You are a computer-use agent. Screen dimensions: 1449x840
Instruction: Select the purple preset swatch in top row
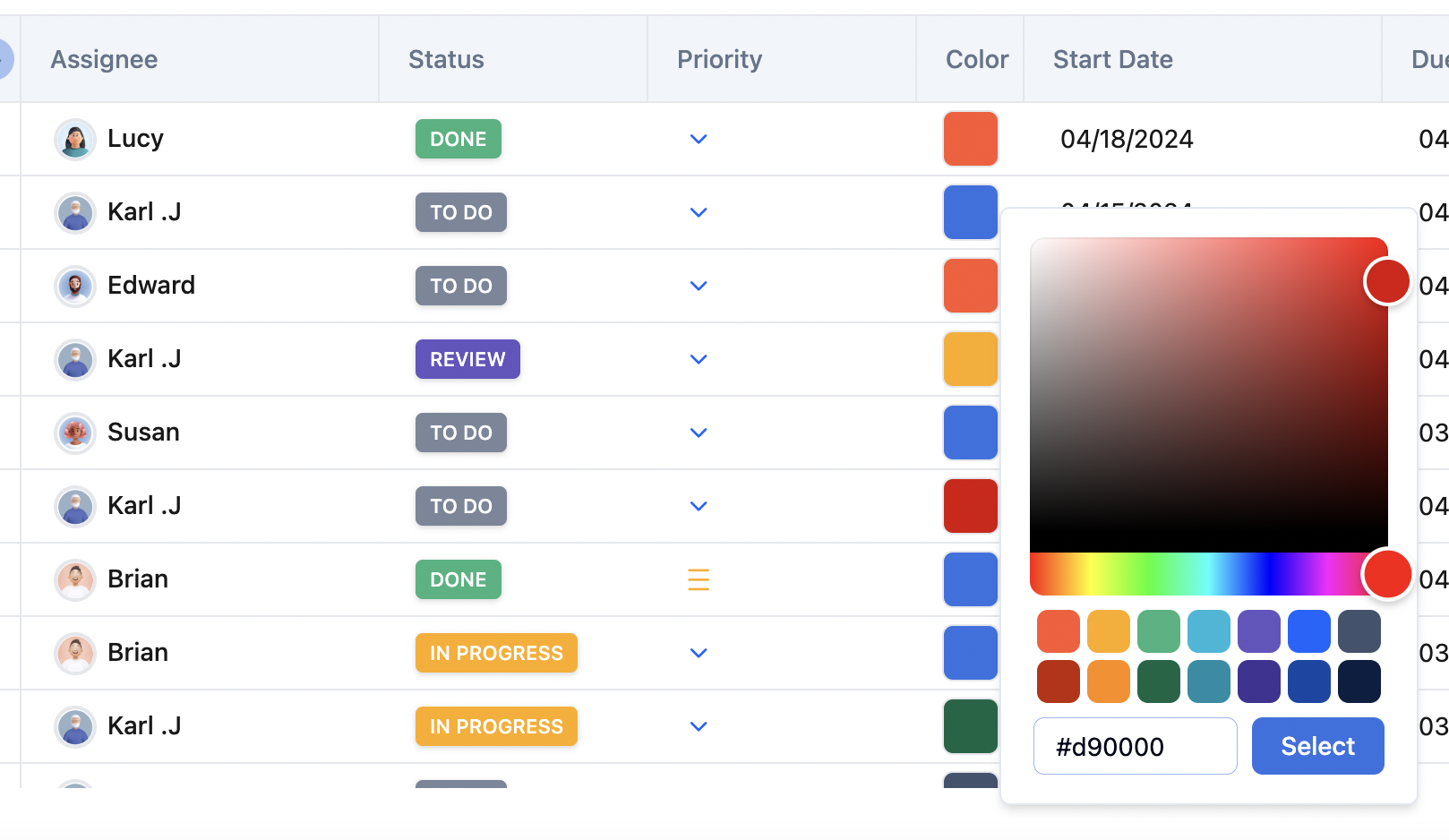(1258, 631)
